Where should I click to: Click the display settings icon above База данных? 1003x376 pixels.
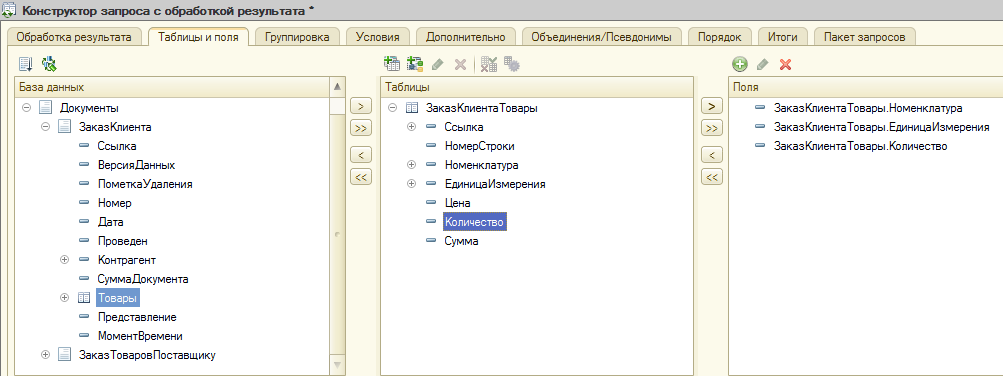[x=26, y=63]
